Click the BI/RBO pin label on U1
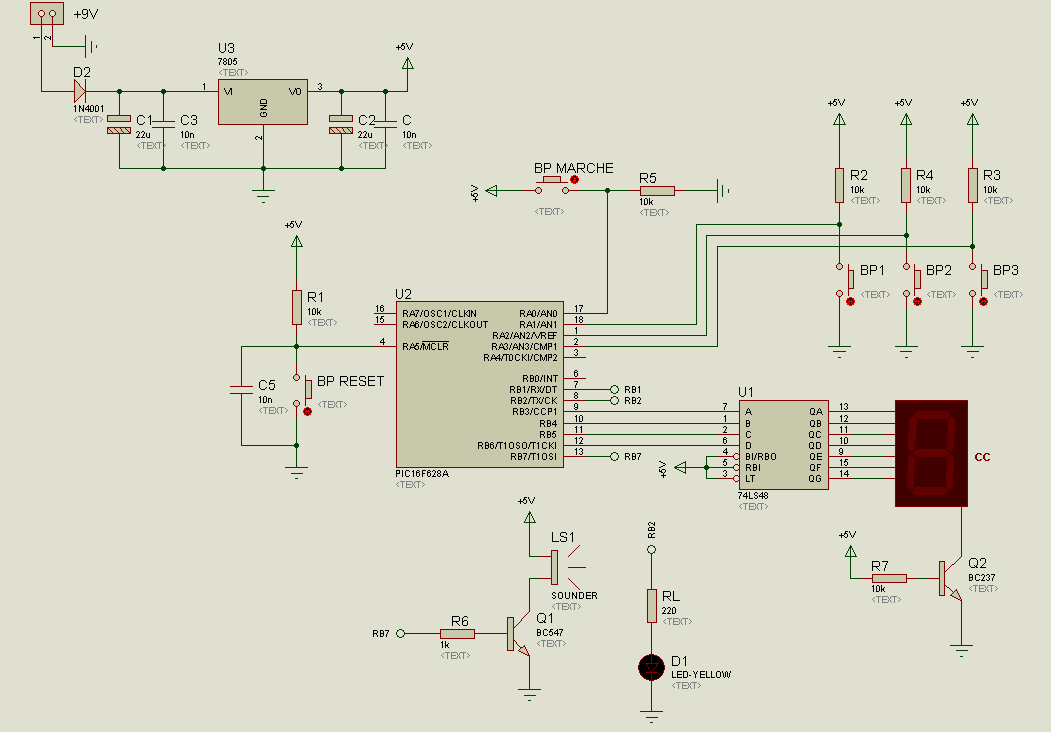 761,457
